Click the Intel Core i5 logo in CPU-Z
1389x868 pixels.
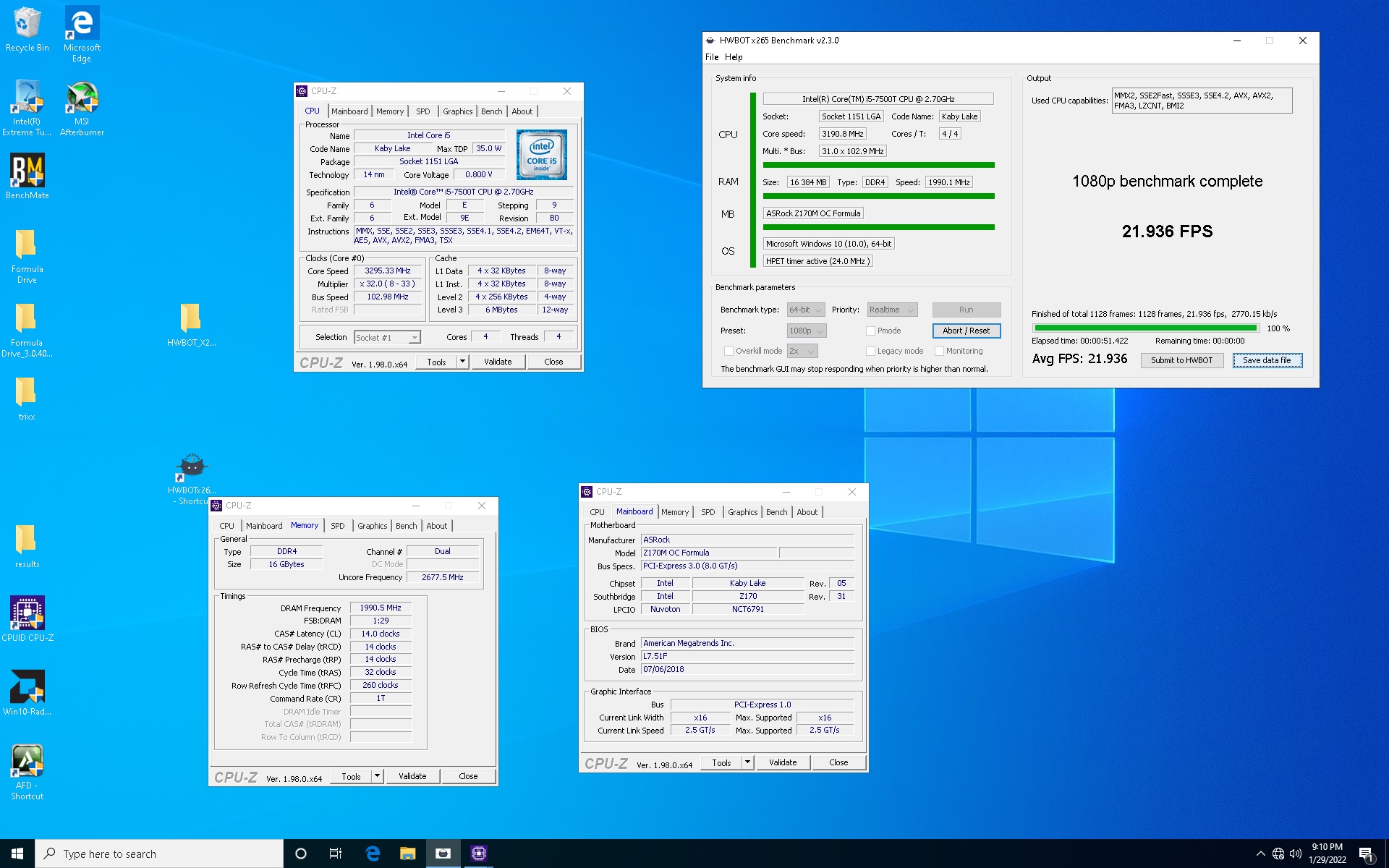[542, 155]
